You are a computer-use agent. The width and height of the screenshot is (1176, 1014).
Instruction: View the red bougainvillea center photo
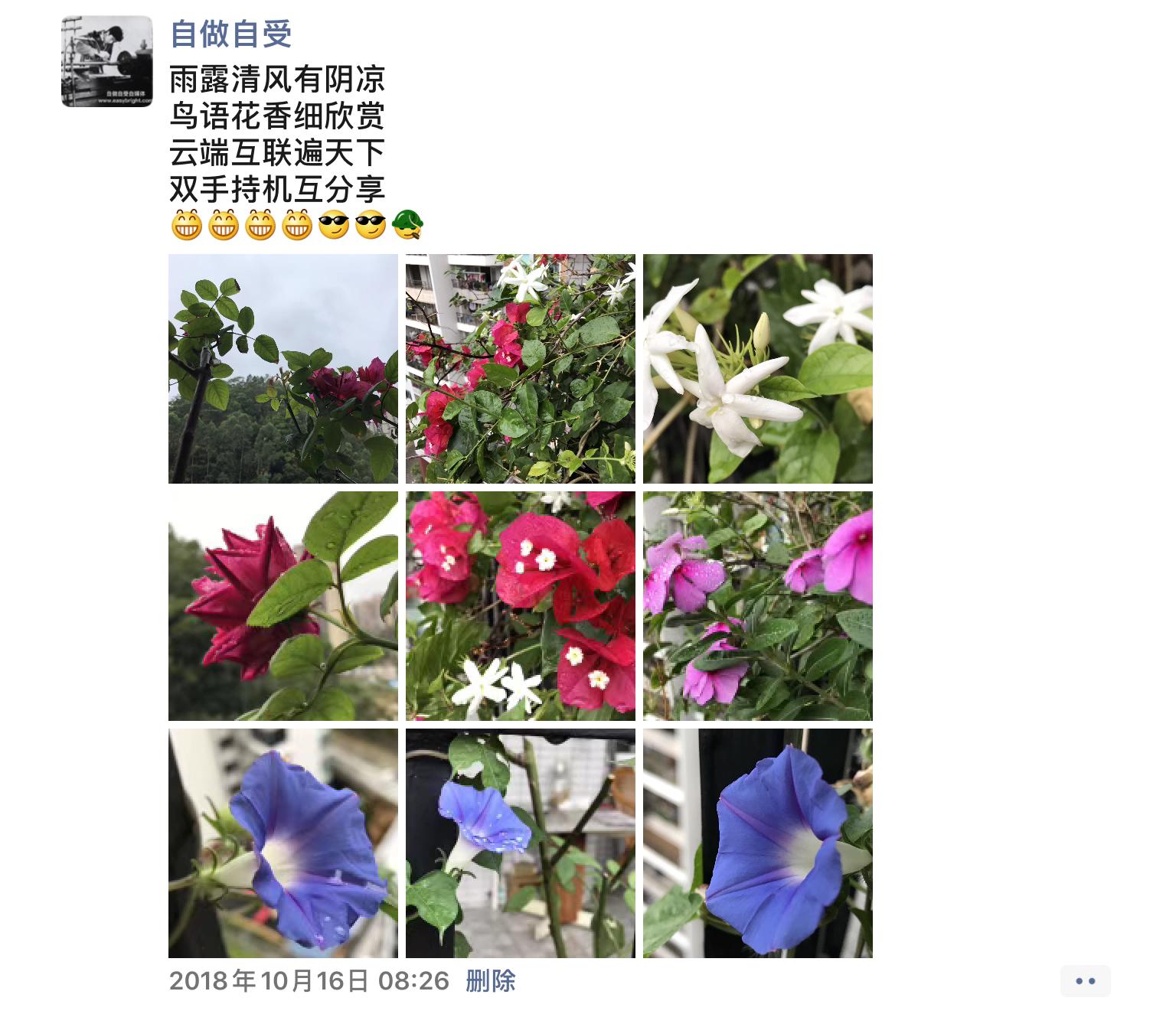pyautogui.click(x=521, y=606)
